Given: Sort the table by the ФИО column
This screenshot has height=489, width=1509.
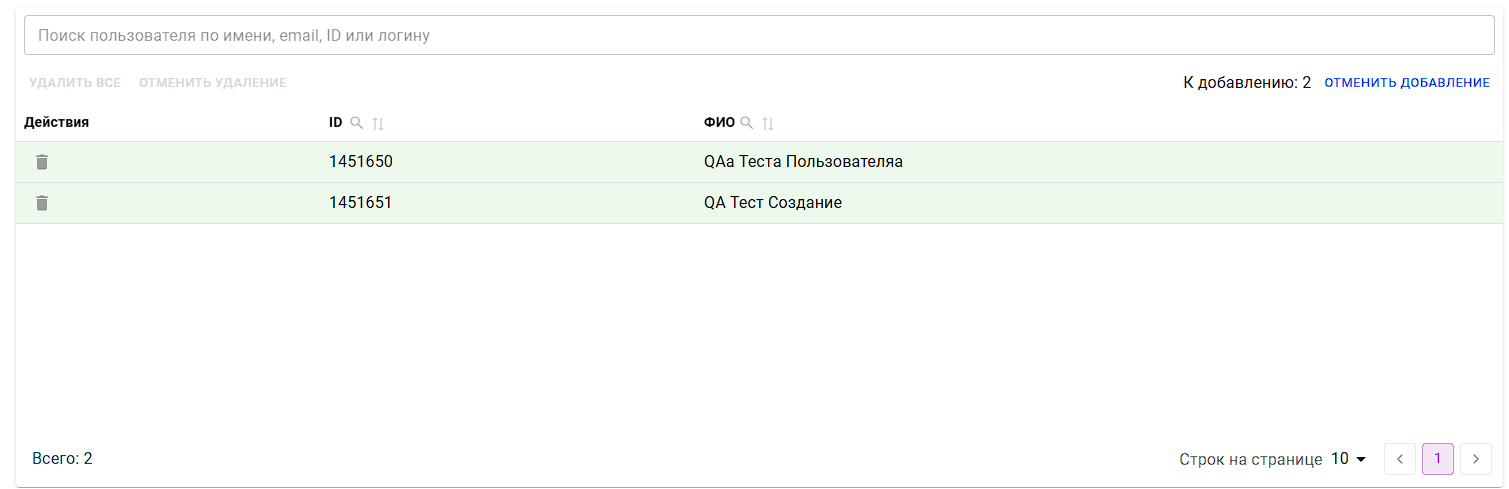Looking at the screenshot, I should pyautogui.click(x=768, y=123).
